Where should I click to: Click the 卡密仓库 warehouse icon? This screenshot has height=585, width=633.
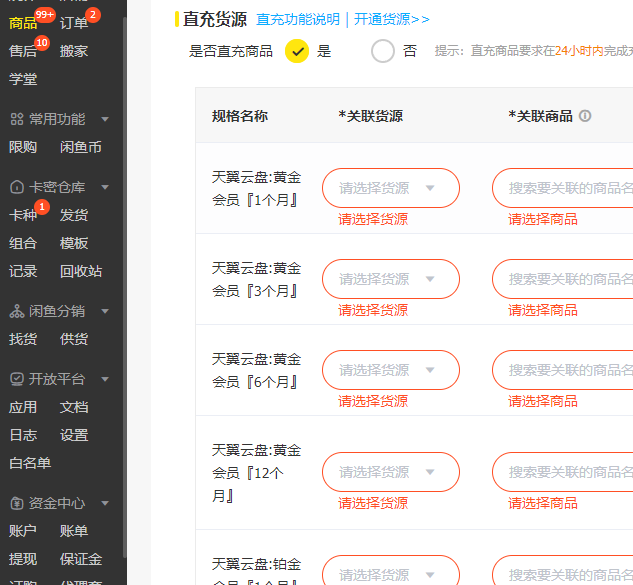[x=17, y=187]
